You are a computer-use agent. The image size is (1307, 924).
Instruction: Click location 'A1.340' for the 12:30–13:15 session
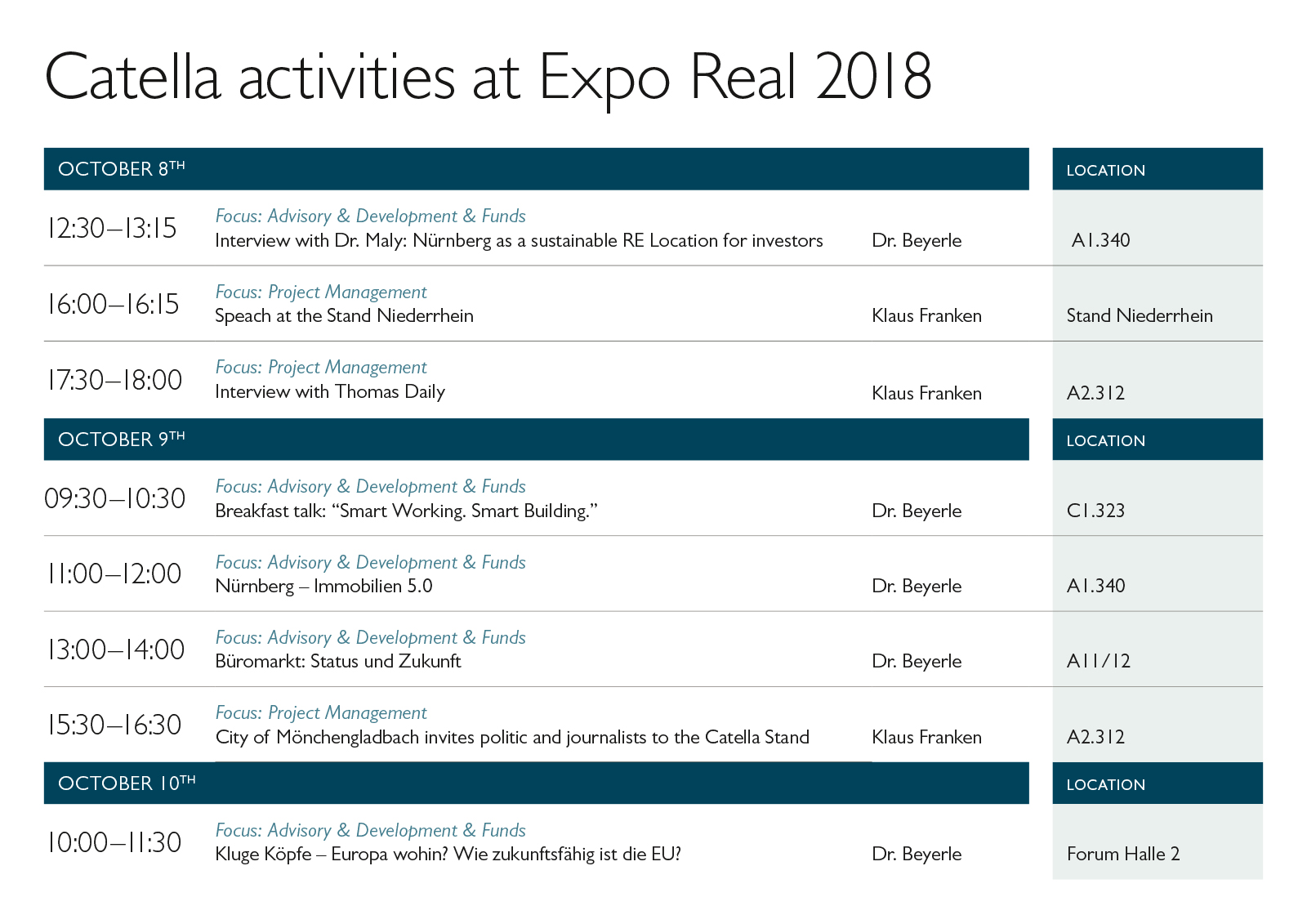tap(1101, 241)
